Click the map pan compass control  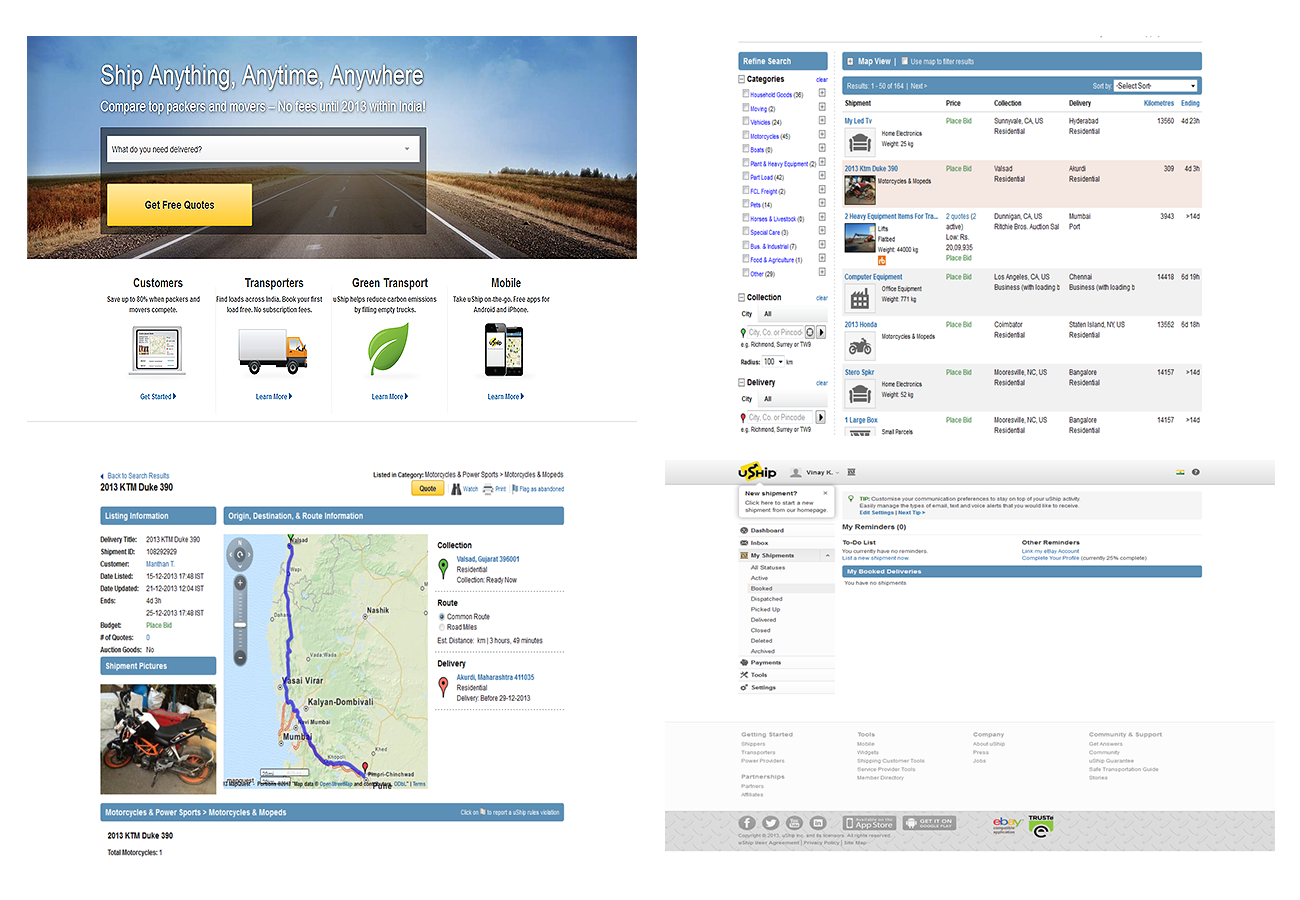tap(240, 553)
